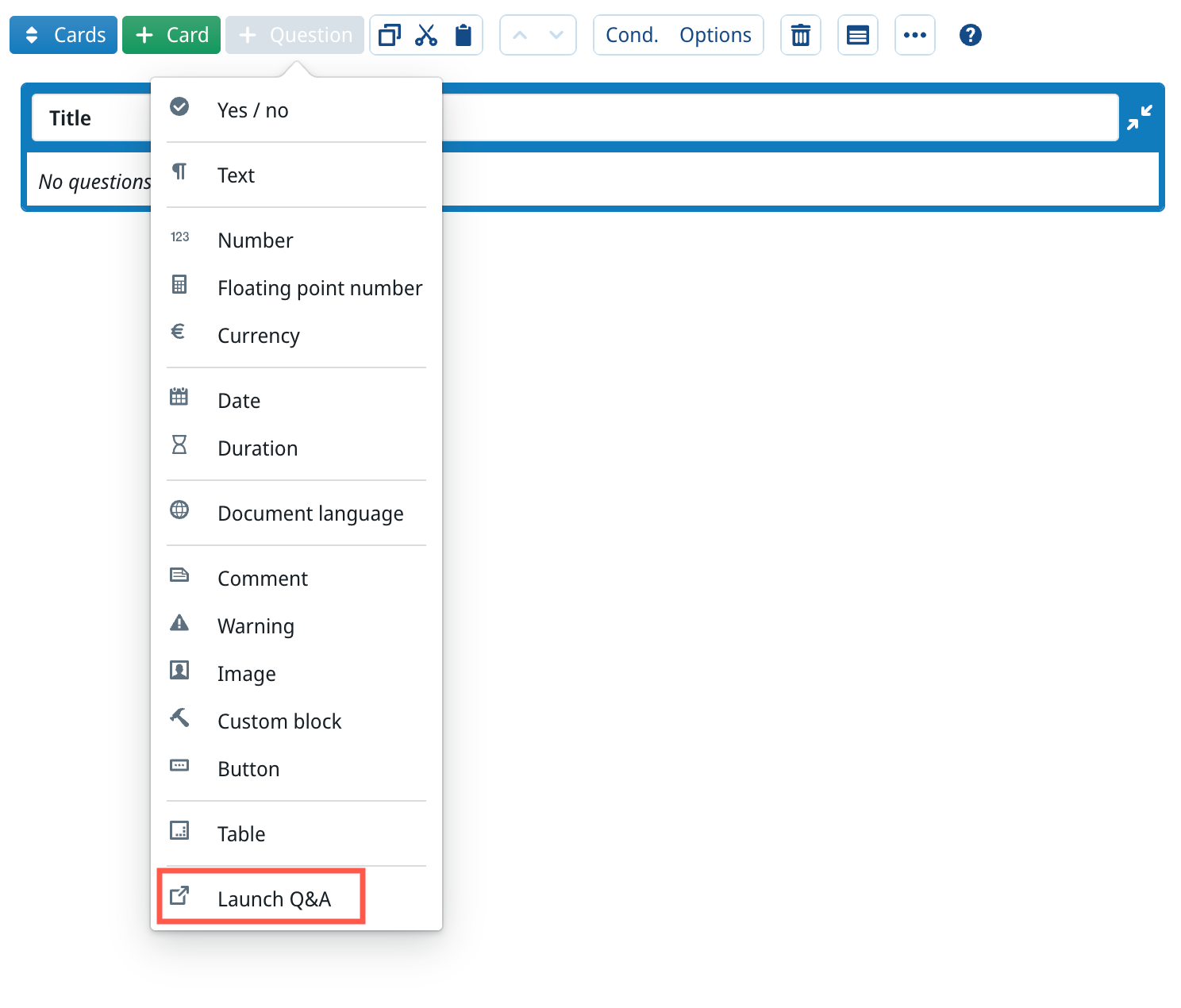Screen dimensions: 1181x1008
Task: Pick Document language menu entry
Action: [310, 514]
